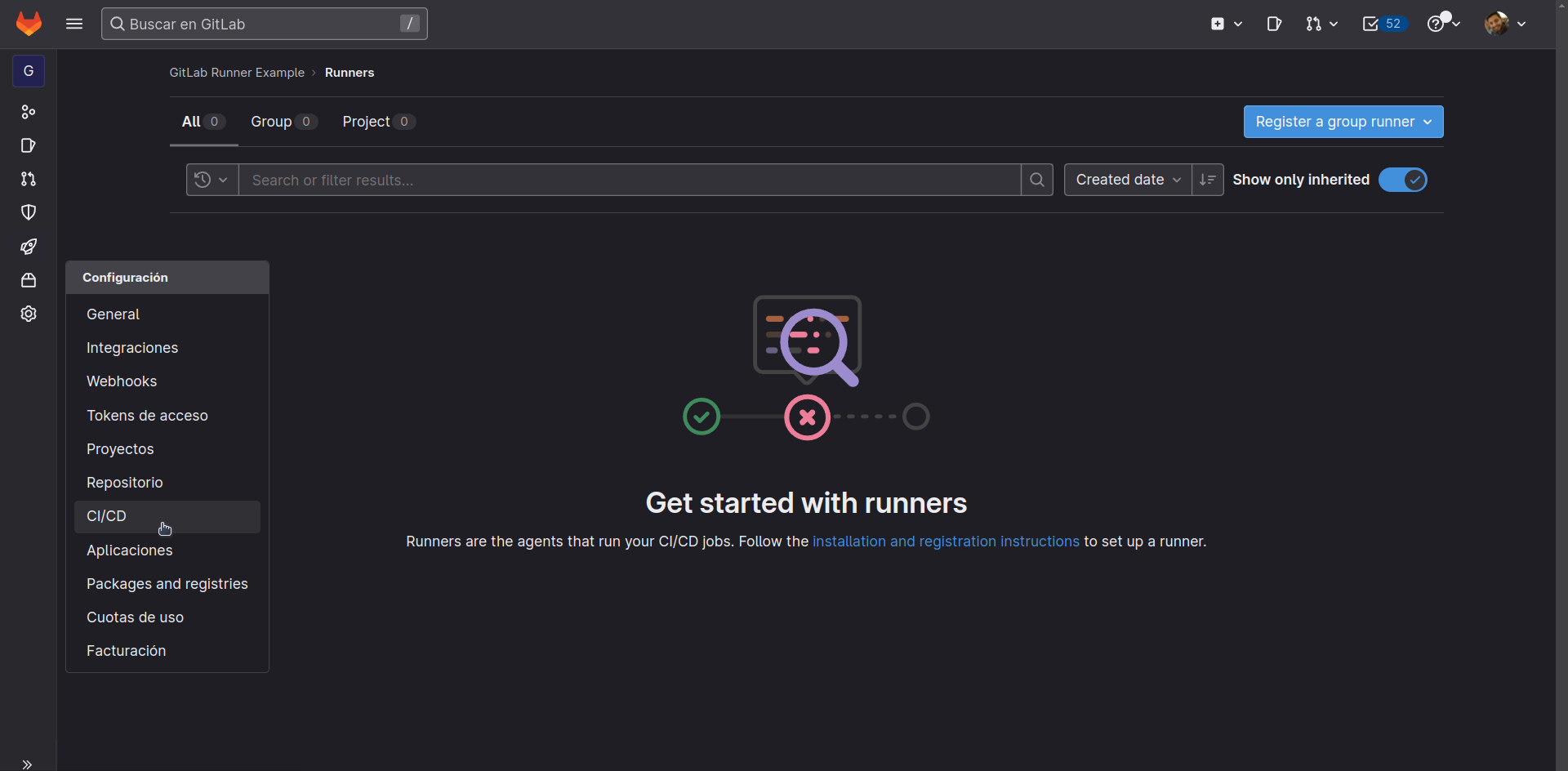
Task: Select Packages and registries menu item
Action: click(167, 584)
